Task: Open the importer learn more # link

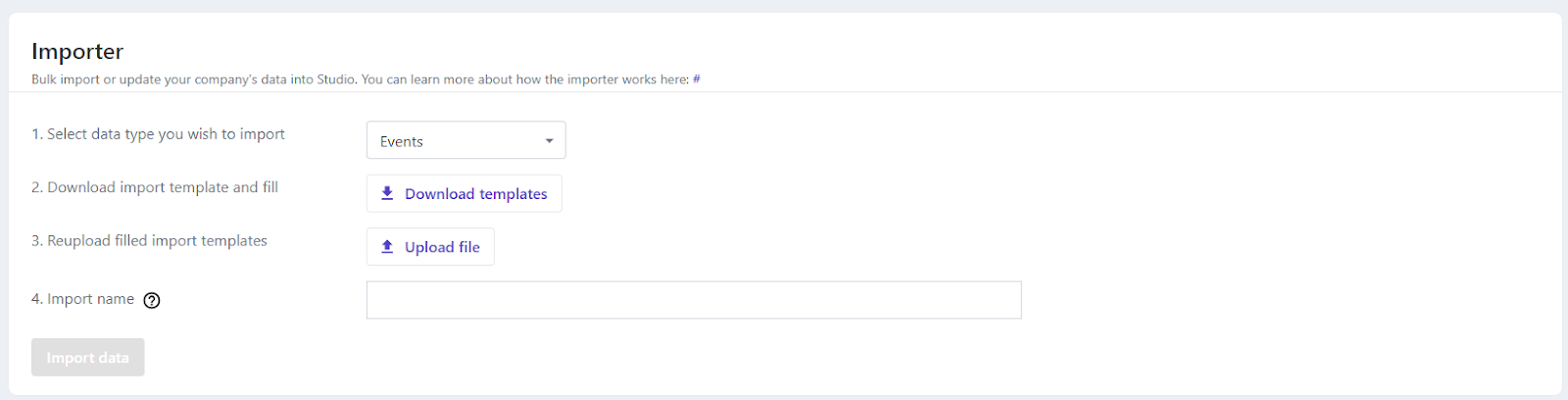Action: [697, 79]
